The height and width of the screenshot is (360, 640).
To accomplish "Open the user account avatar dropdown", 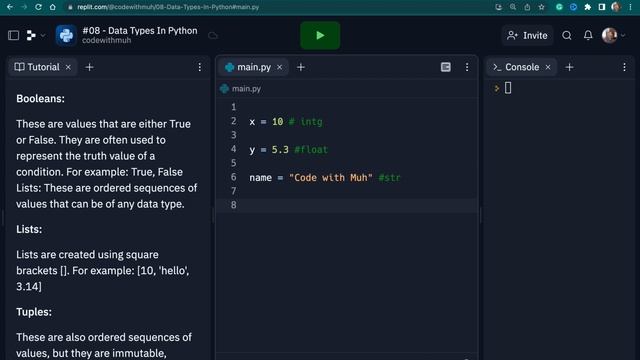I will pos(613,36).
